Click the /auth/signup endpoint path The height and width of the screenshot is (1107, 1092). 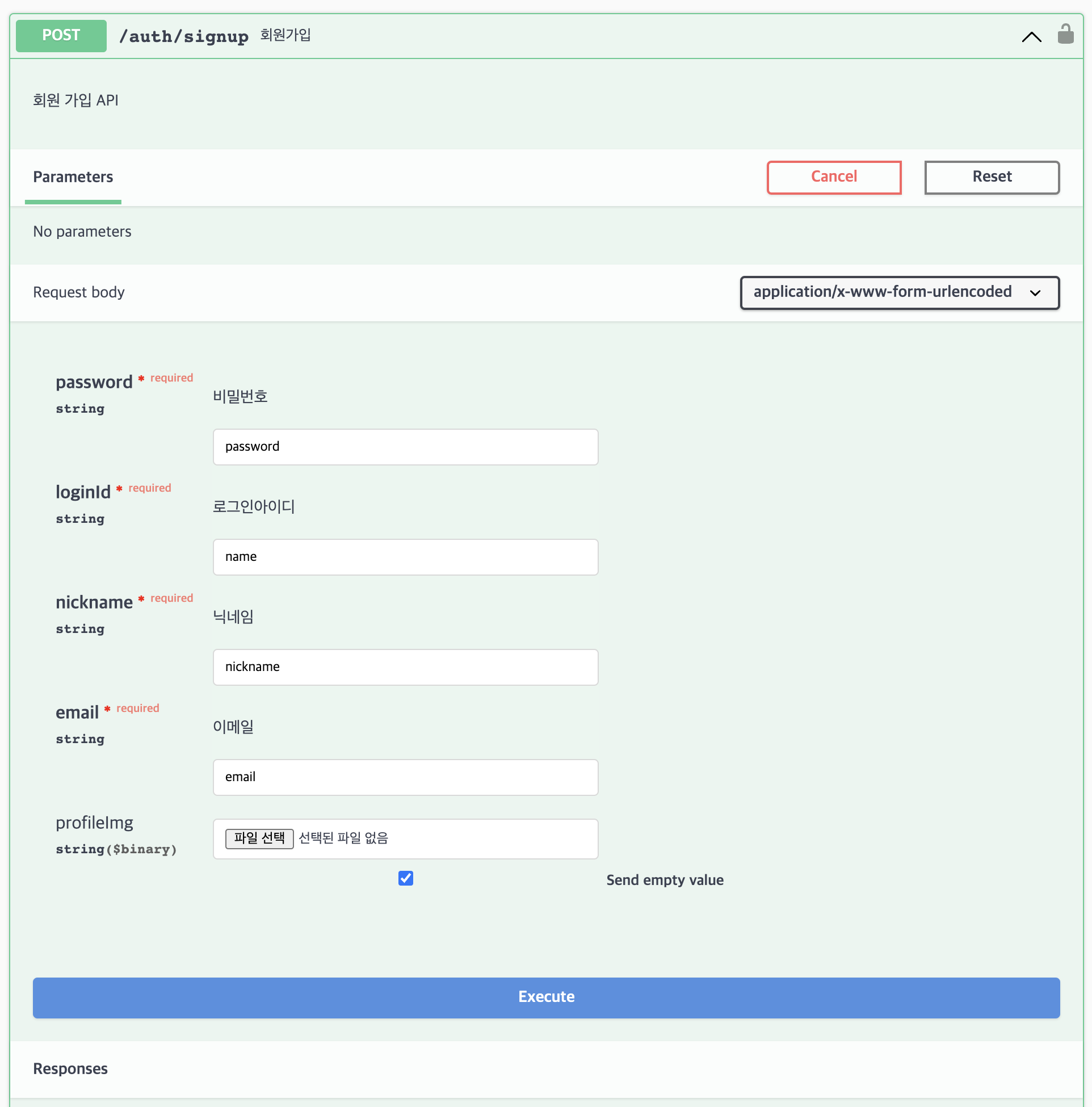point(183,36)
